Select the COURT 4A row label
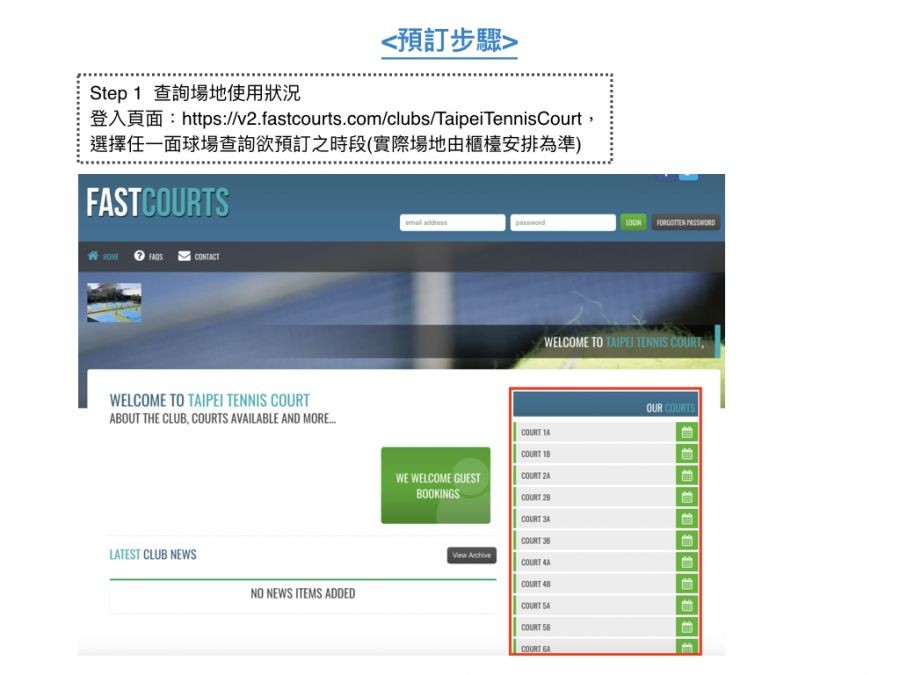The height and width of the screenshot is (675, 900). coord(536,562)
